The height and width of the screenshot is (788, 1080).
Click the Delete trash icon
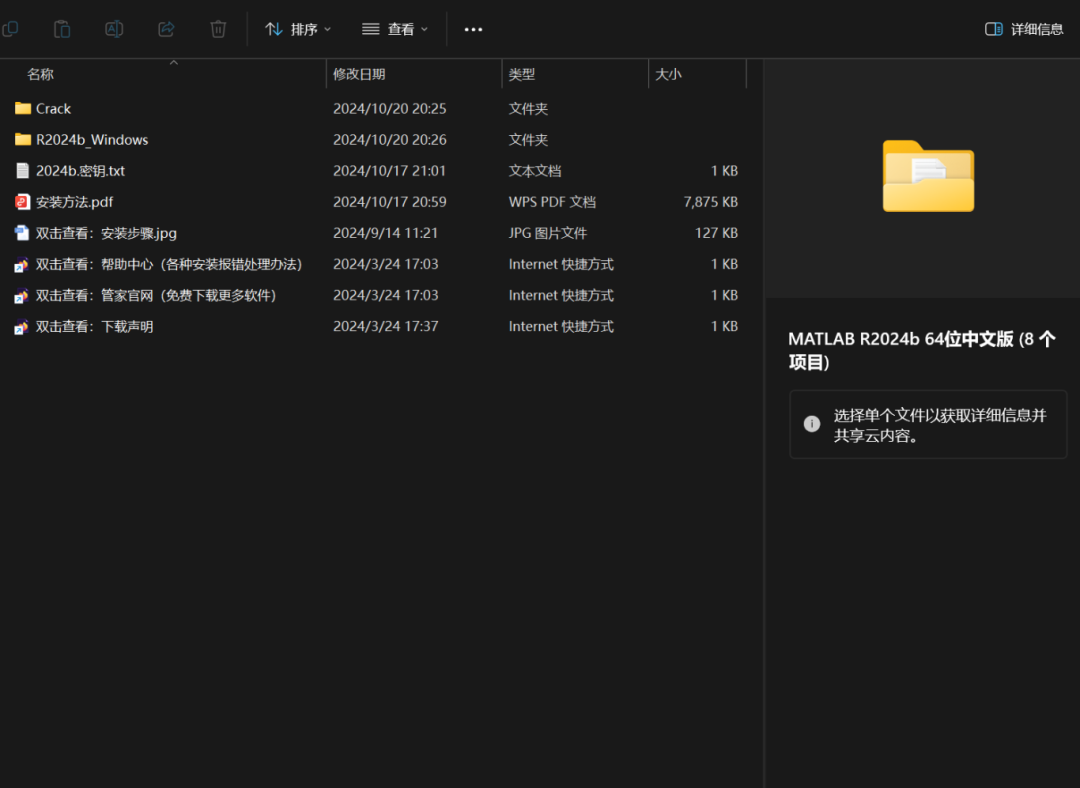pos(218,29)
